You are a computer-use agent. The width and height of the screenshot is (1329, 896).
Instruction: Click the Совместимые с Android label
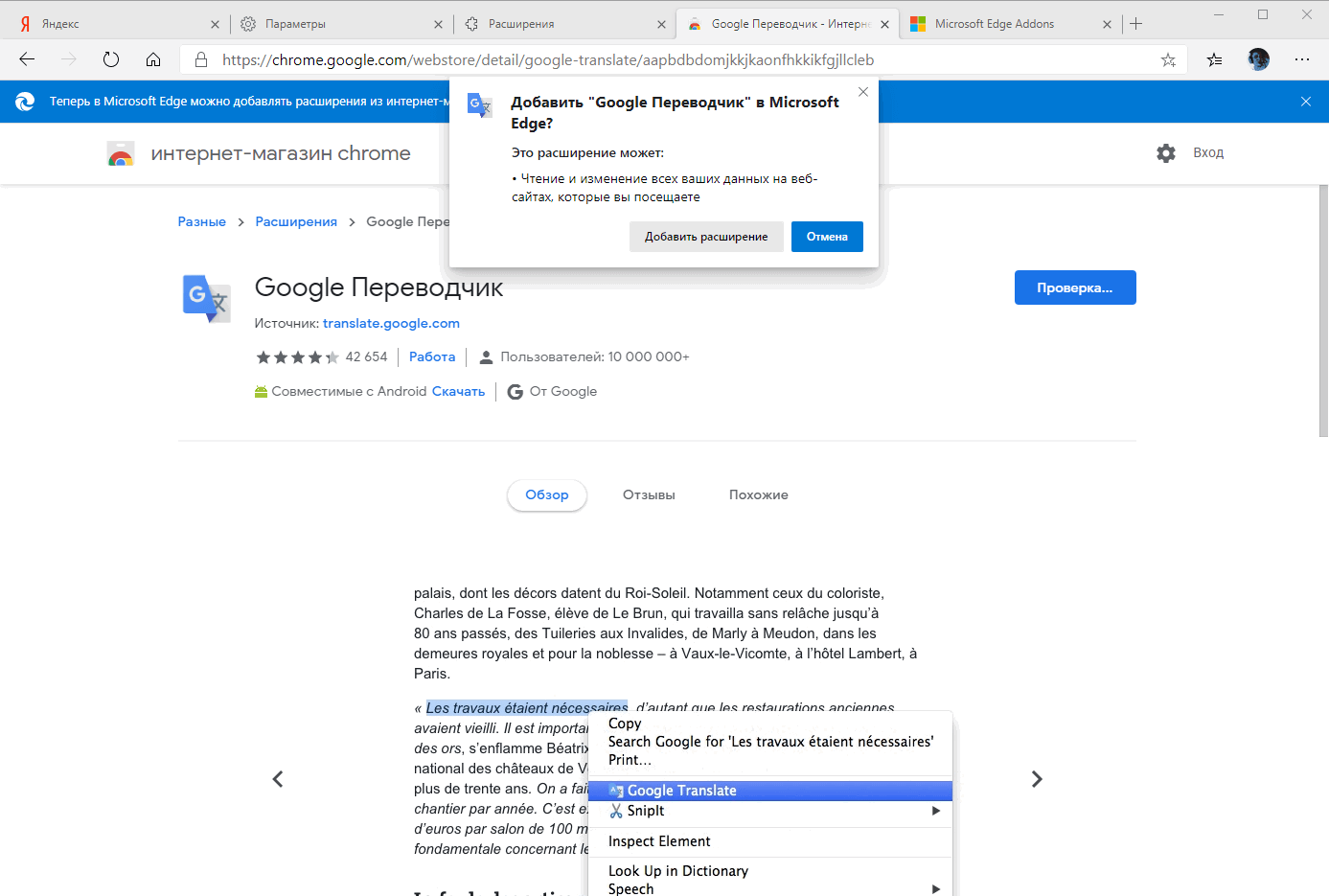click(x=349, y=391)
